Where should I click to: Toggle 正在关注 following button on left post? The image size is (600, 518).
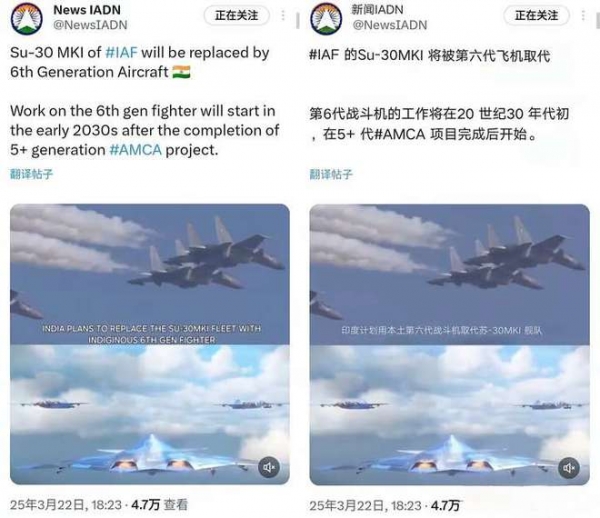(236, 16)
